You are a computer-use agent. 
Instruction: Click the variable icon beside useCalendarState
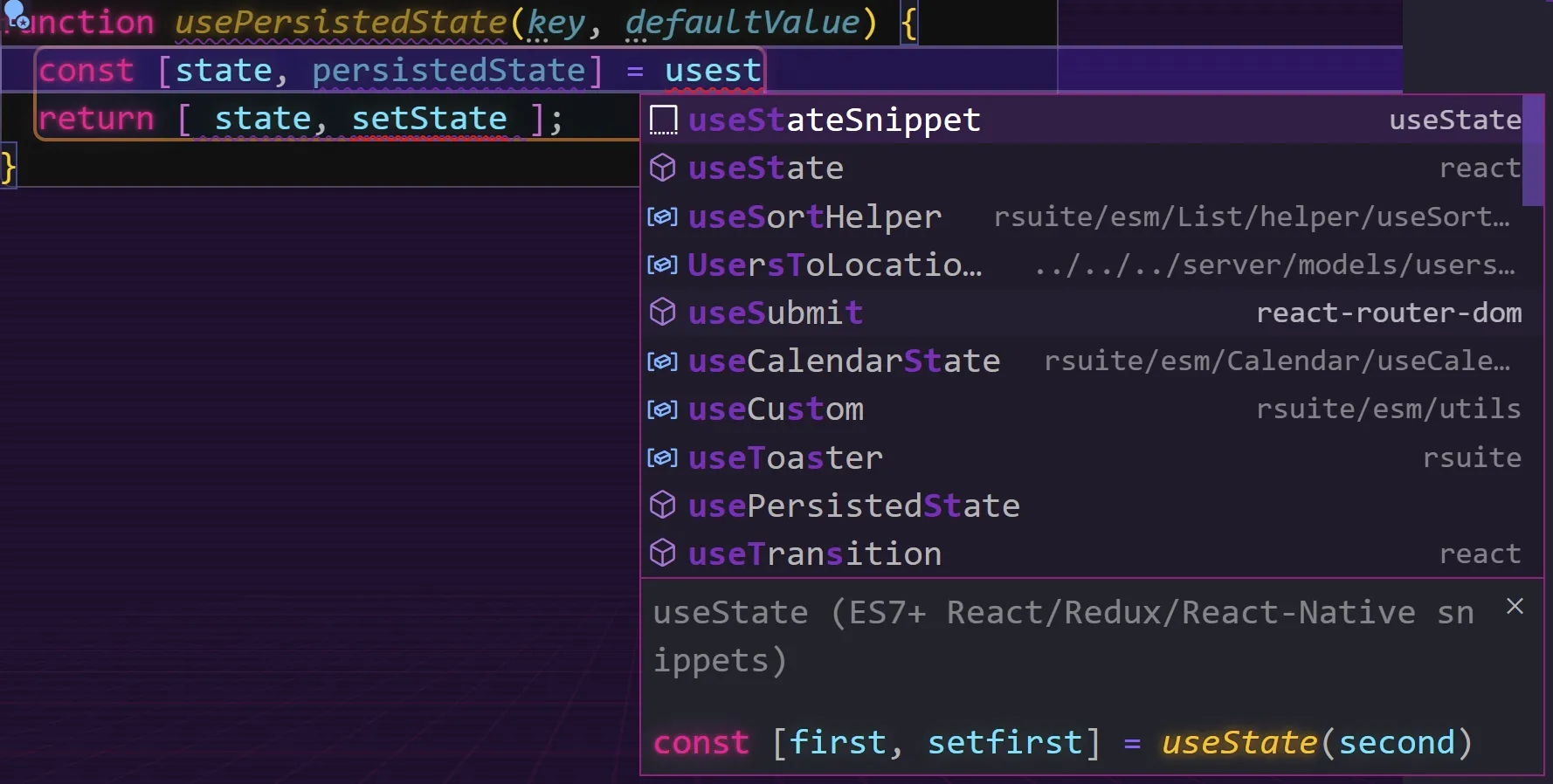point(662,361)
